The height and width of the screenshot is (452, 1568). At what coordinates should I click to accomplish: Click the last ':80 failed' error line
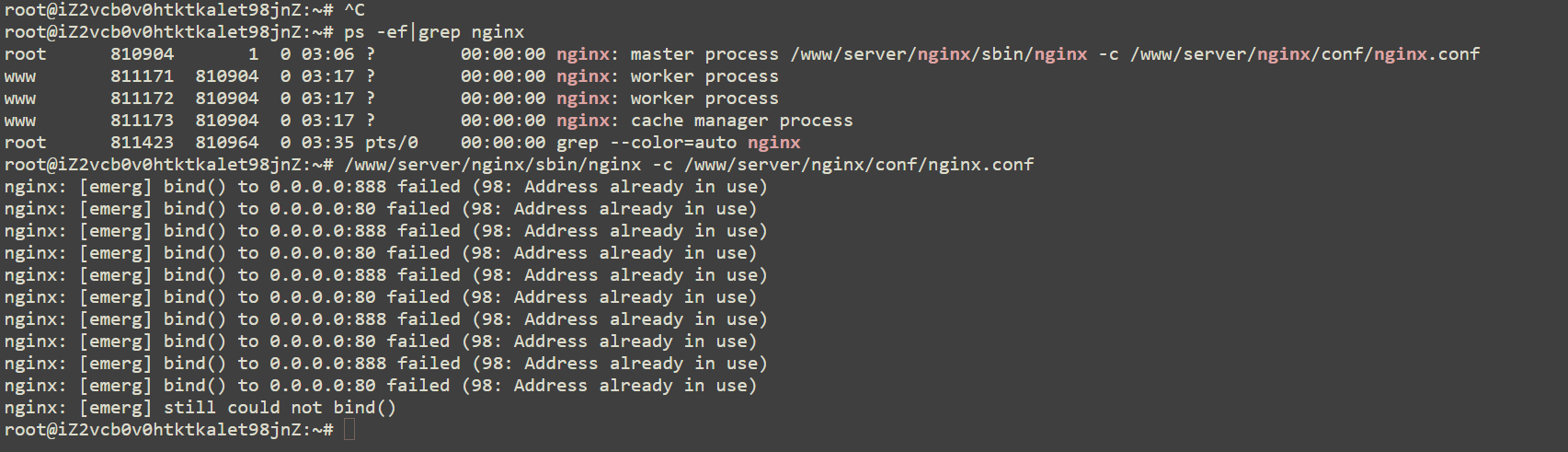380,386
